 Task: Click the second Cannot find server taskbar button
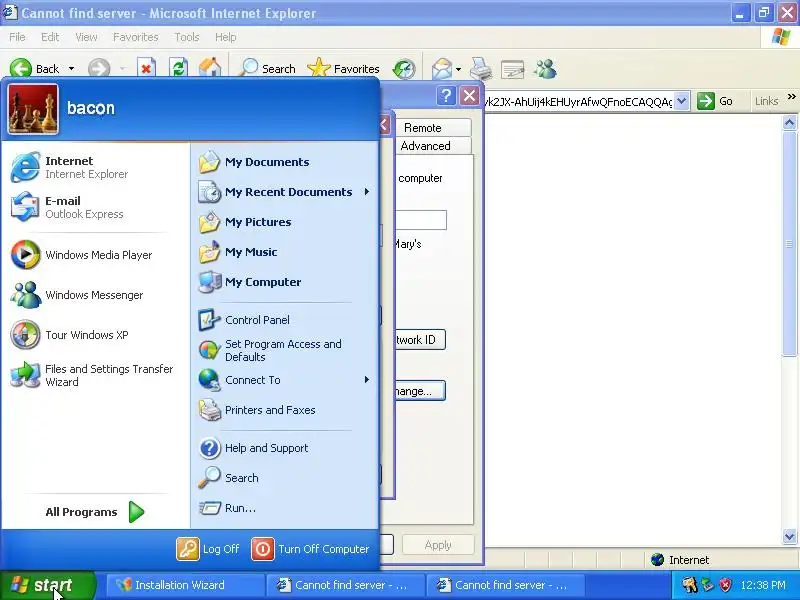(505, 585)
